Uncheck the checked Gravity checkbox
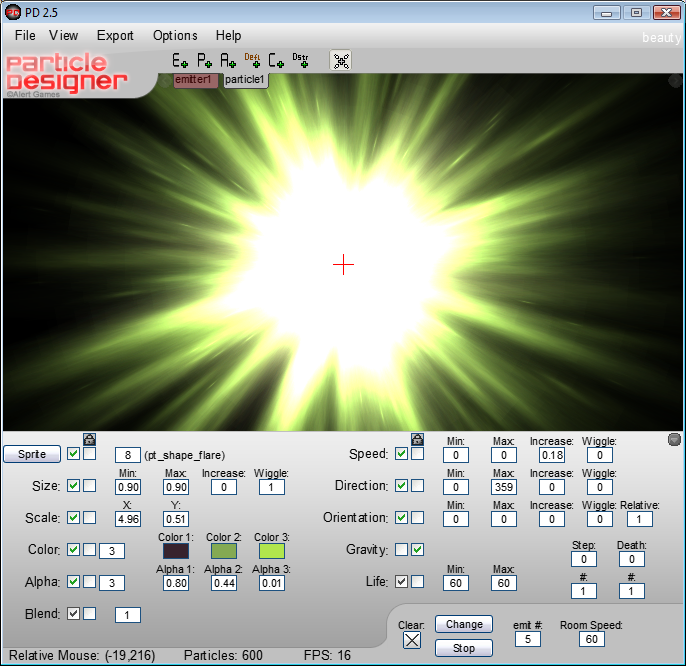The width and height of the screenshot is (686, 666). pos(418,550)
